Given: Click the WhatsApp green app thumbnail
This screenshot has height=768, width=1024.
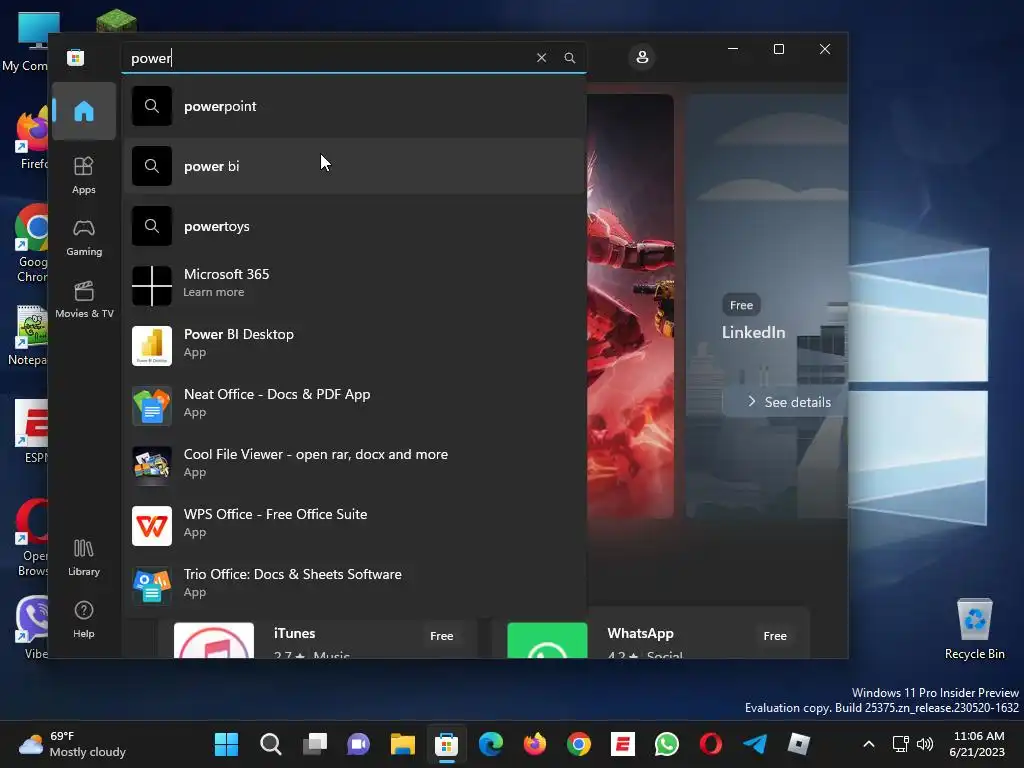Looking at the screenshot, I should coord(547,641).
